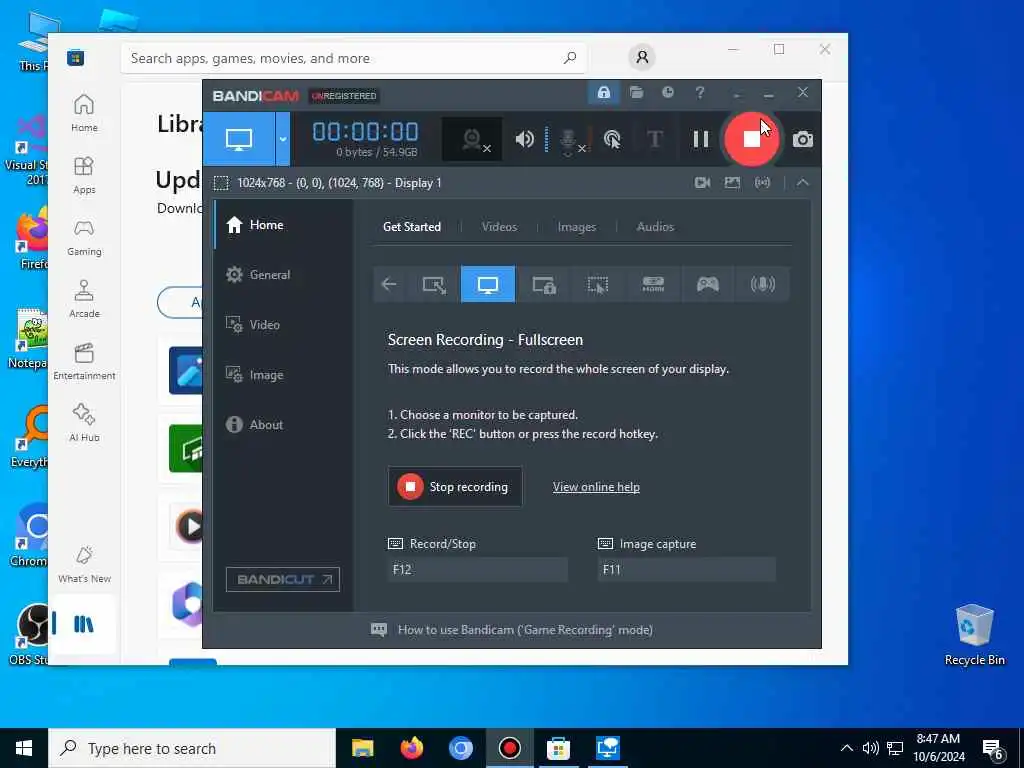Click the video camera icon in status row
This screenshot has width=1024, height=768.
[x=703, y=183]
